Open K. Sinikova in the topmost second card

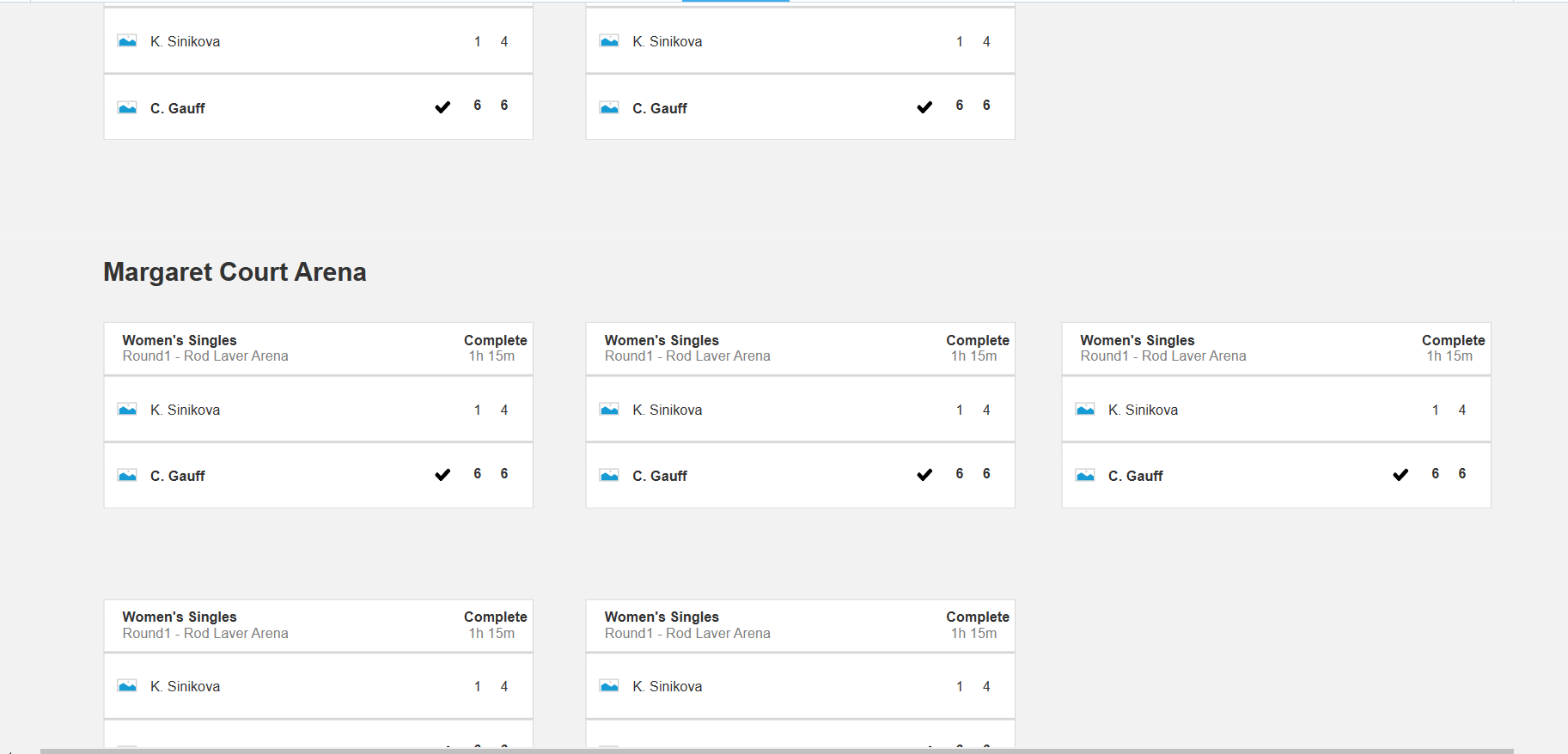(667, 41)
